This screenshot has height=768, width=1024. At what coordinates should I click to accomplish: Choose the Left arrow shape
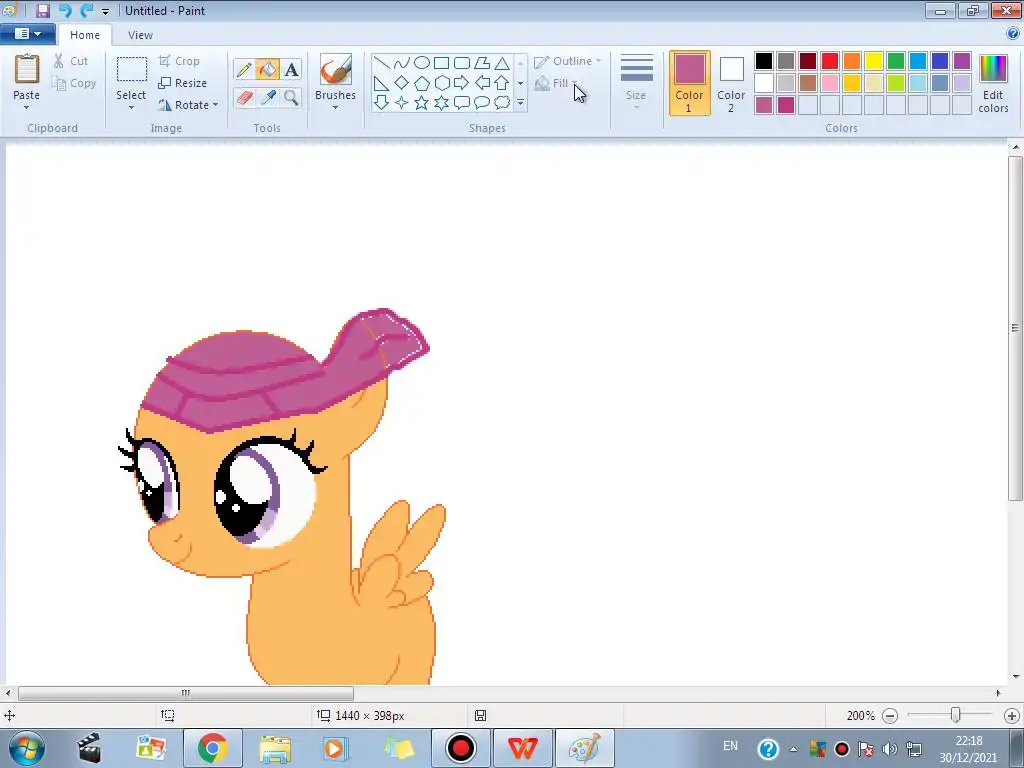coord(482,83)
